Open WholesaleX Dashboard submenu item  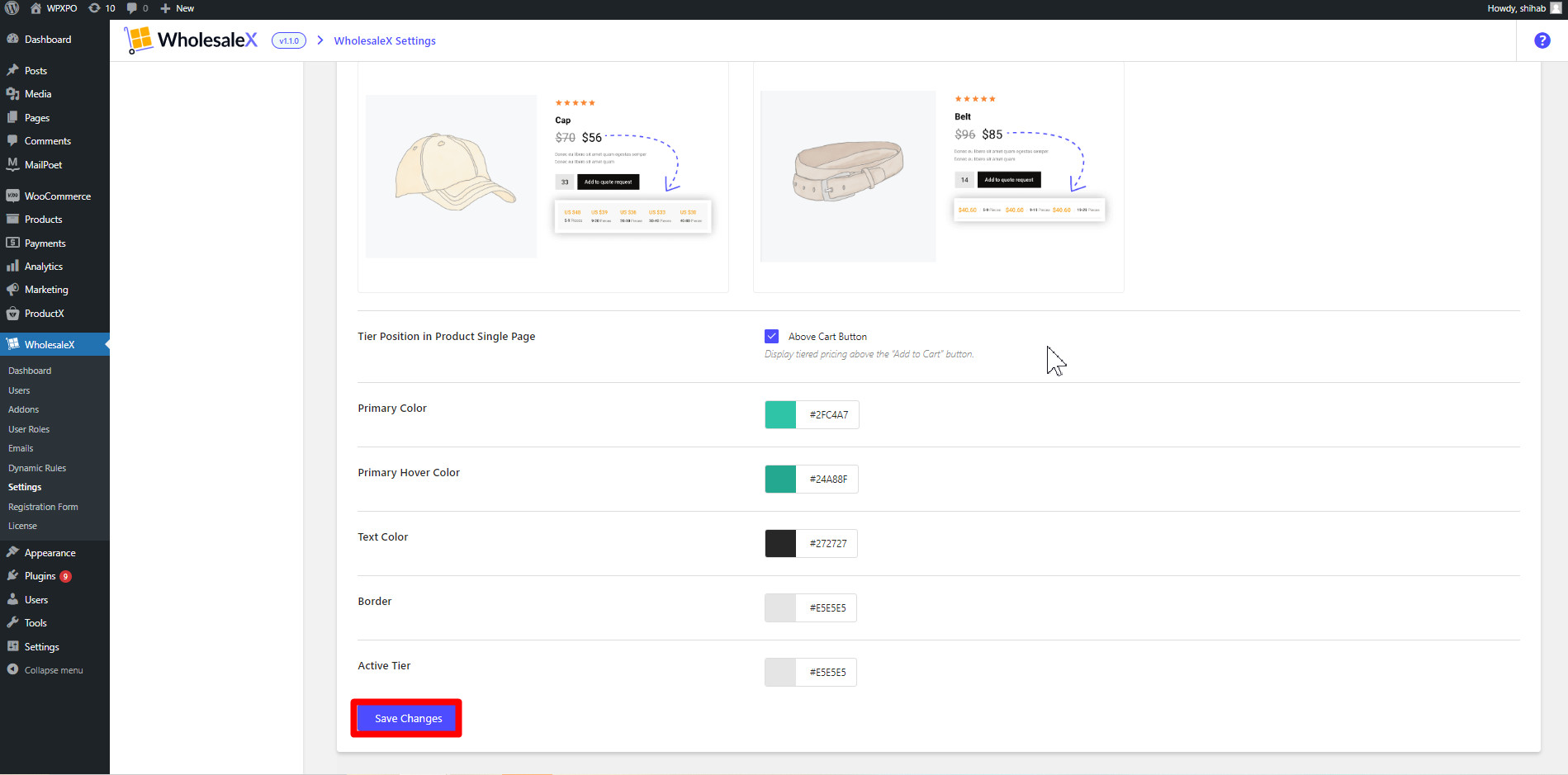[x=30, y=371]
